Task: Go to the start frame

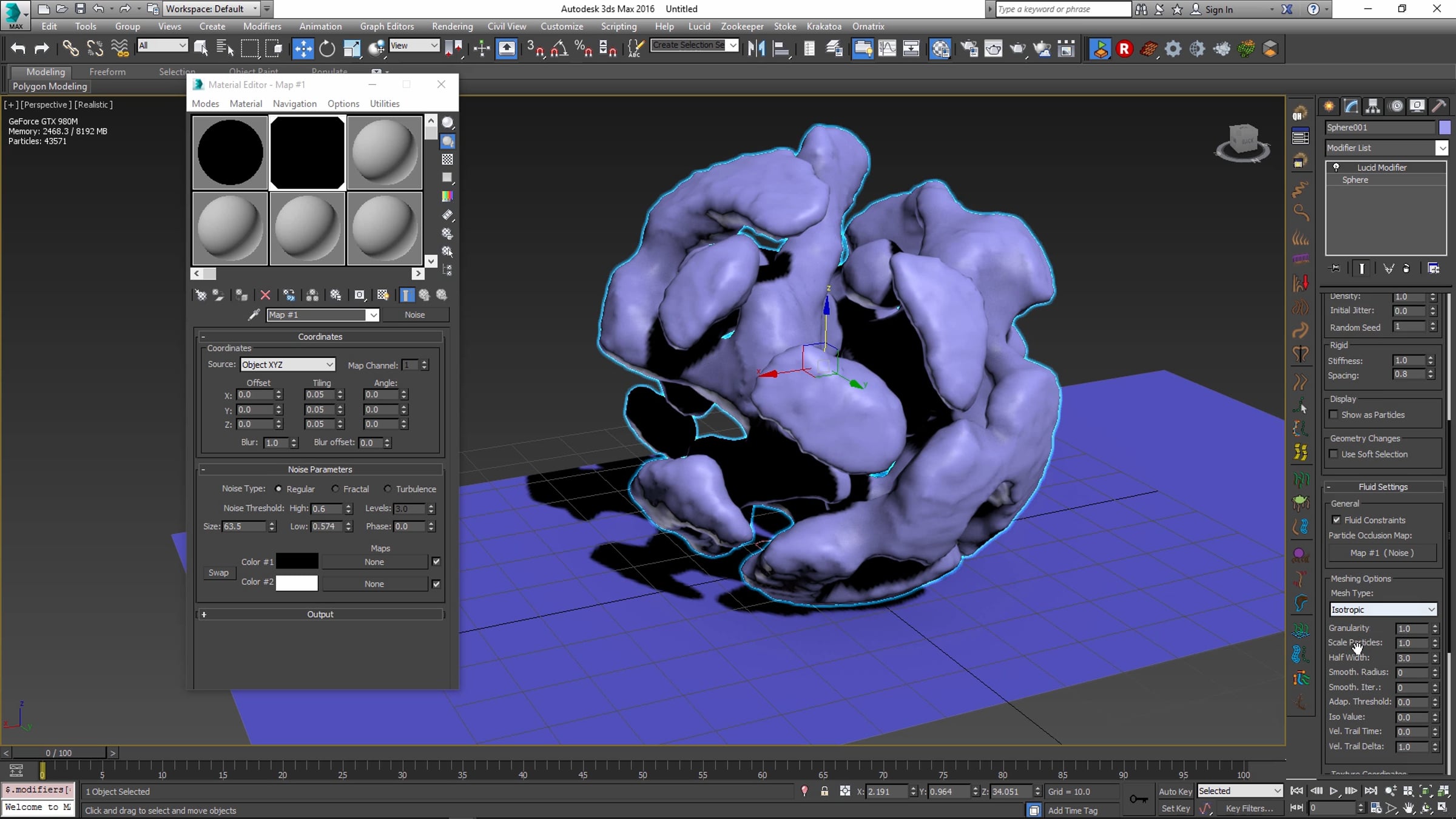Action: point(1296,791)
